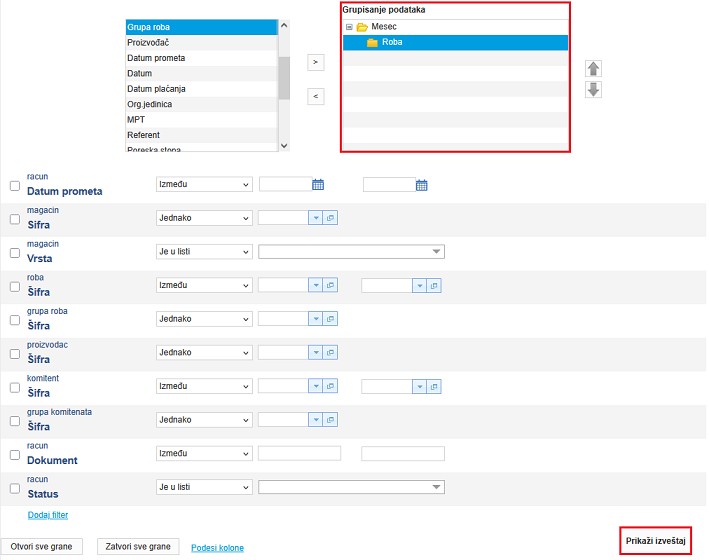Enable the racun Datum prometa checkbox
Screen dimensions: 709x560
pos(14,186)
